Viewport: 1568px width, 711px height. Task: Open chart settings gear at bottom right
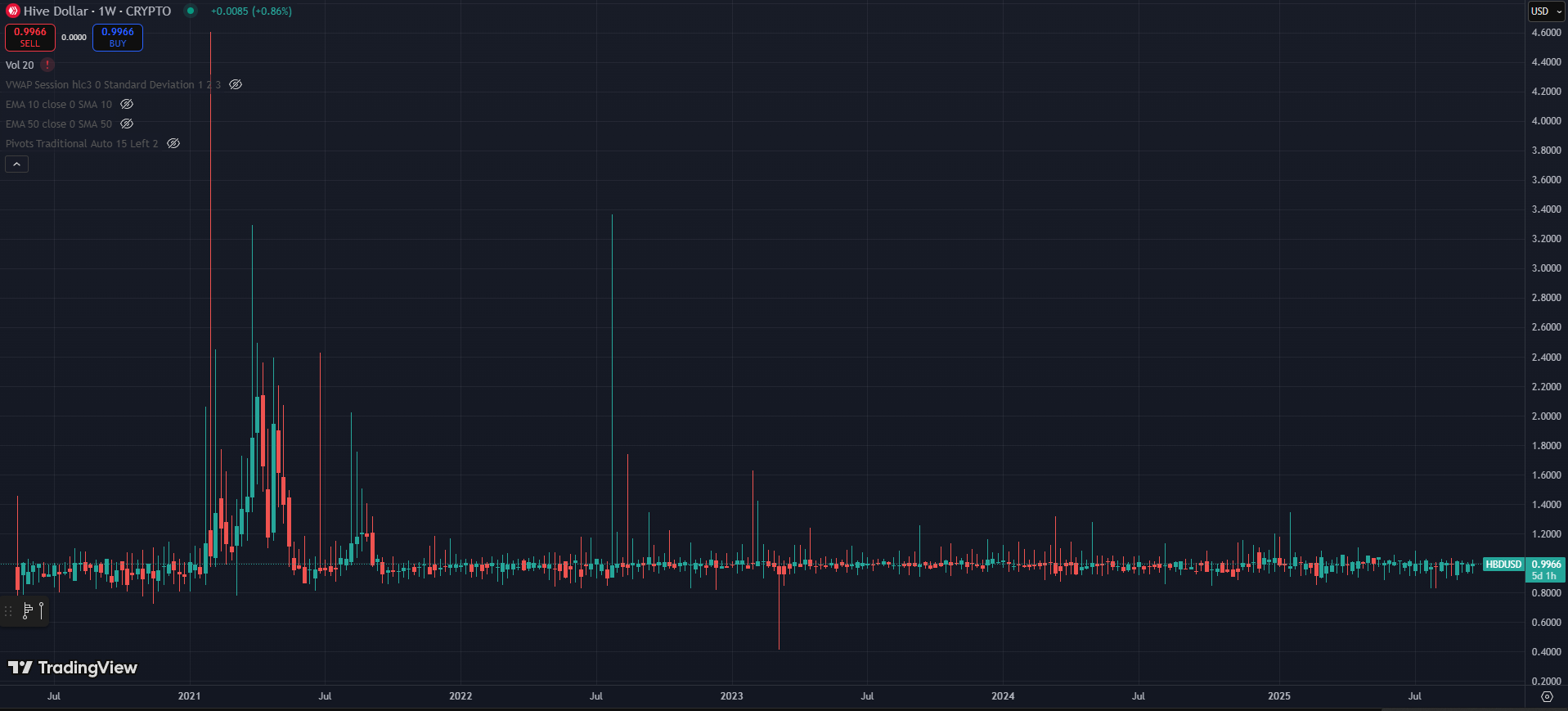[x=1546, y=696]
